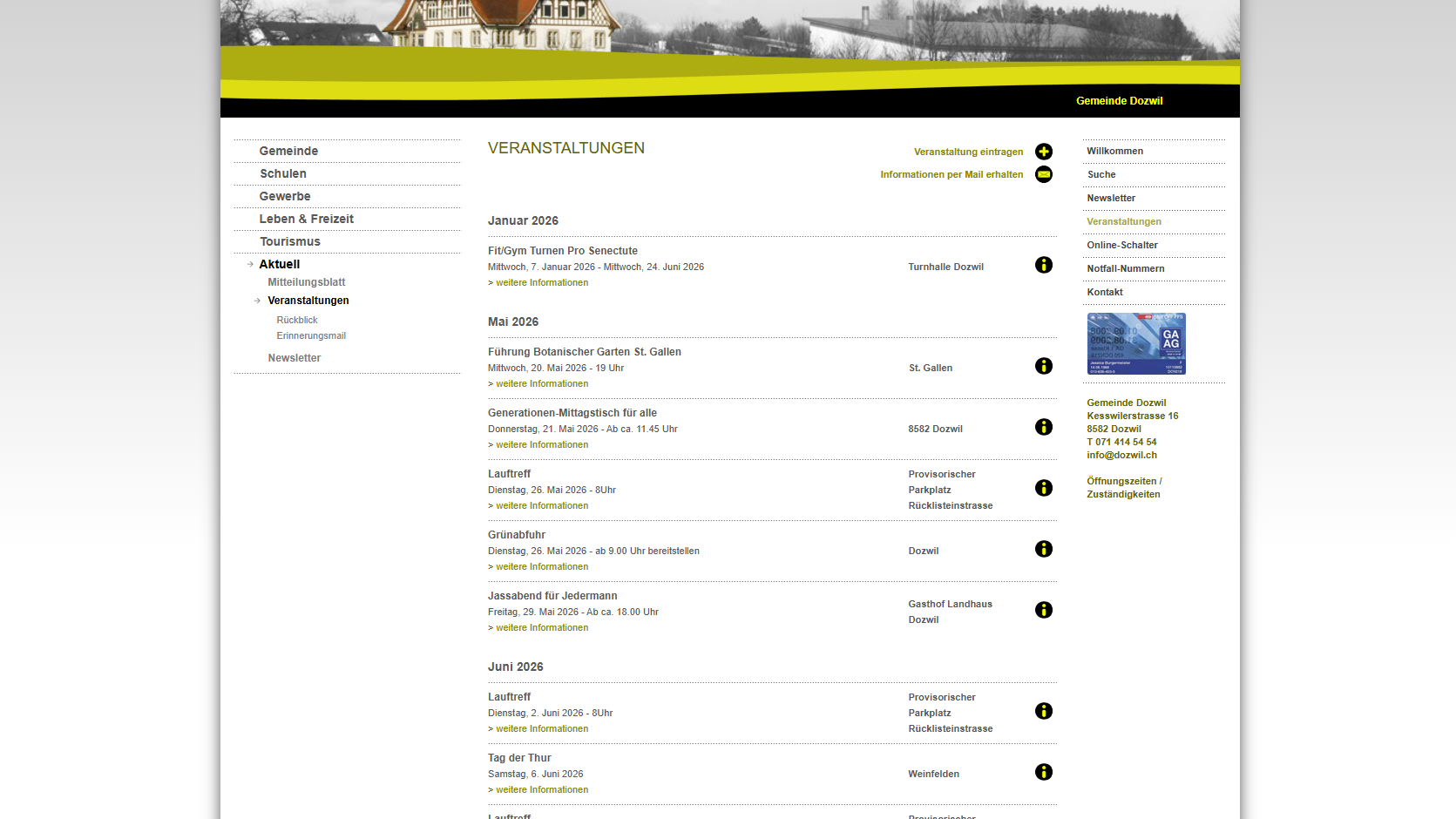
Task: Open the Online-Schalter link in right sidebar
Action: pyautogui.click(x=1121, y=245)
